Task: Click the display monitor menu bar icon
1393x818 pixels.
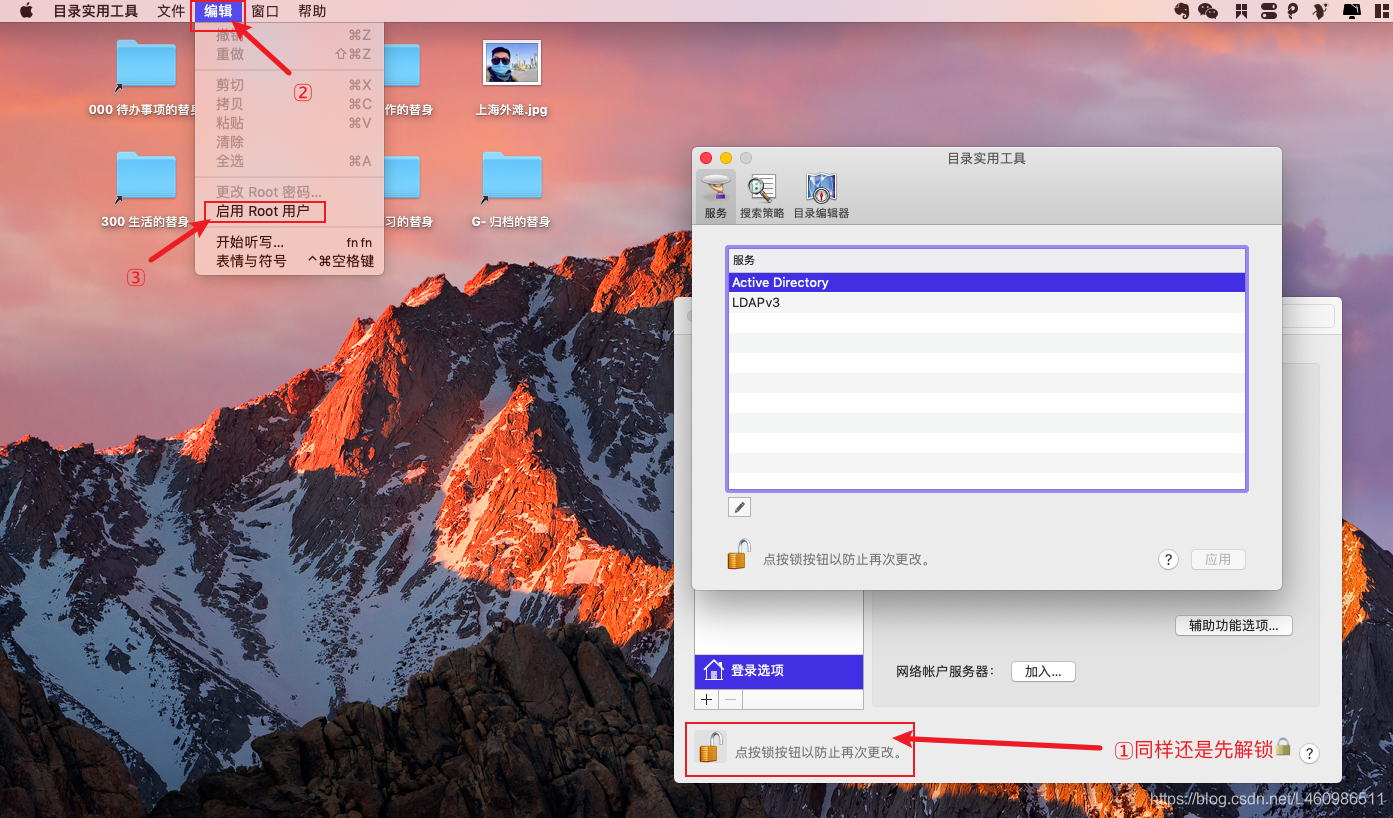Action: tap(1351, 11)
